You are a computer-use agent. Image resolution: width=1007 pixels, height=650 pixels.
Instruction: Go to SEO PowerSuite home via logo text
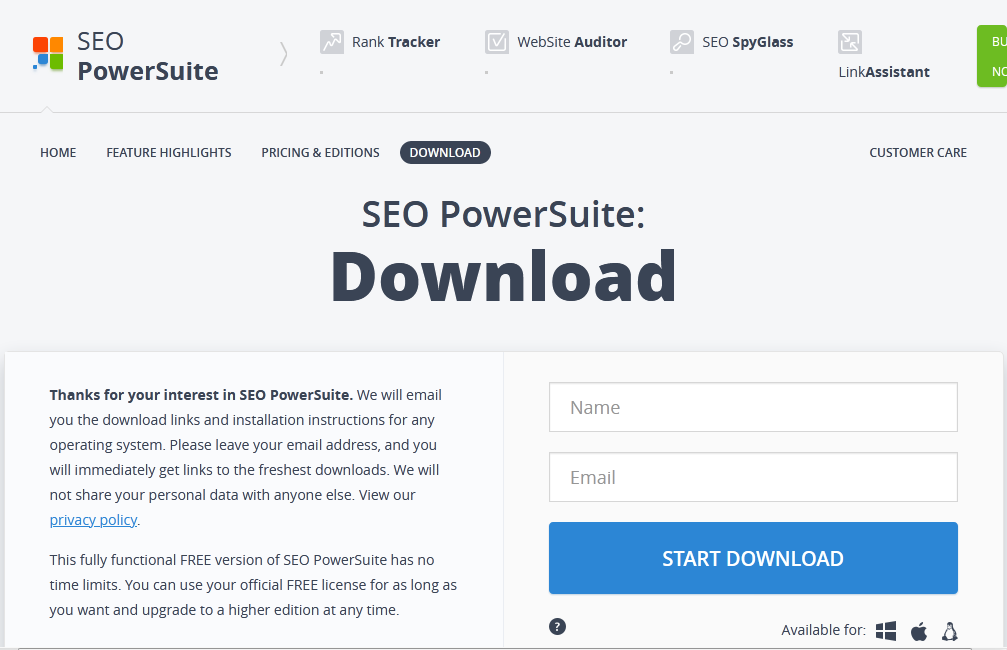(148, 57)
